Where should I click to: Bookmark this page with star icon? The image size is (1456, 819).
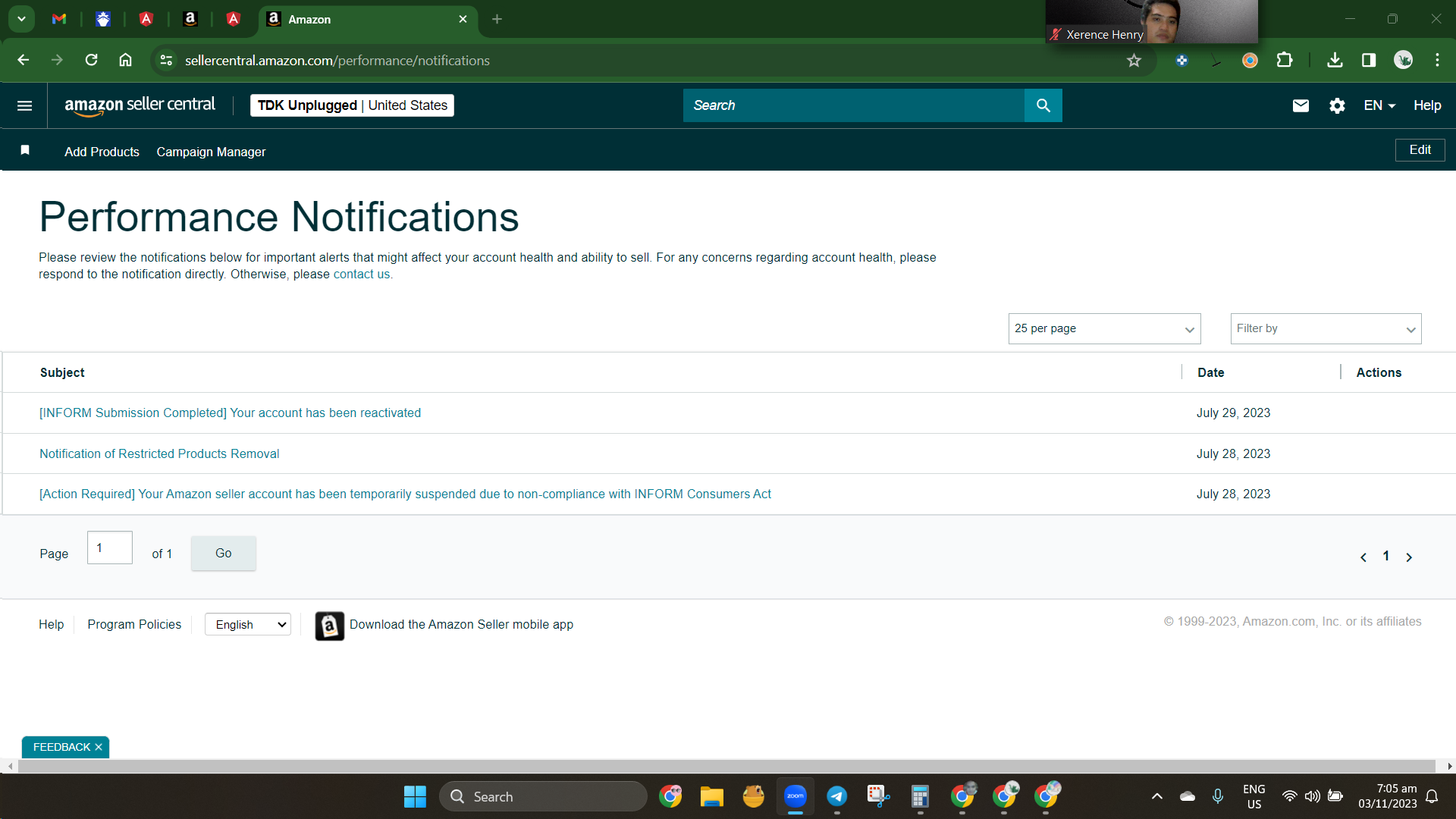click(x=1134, y=61)
